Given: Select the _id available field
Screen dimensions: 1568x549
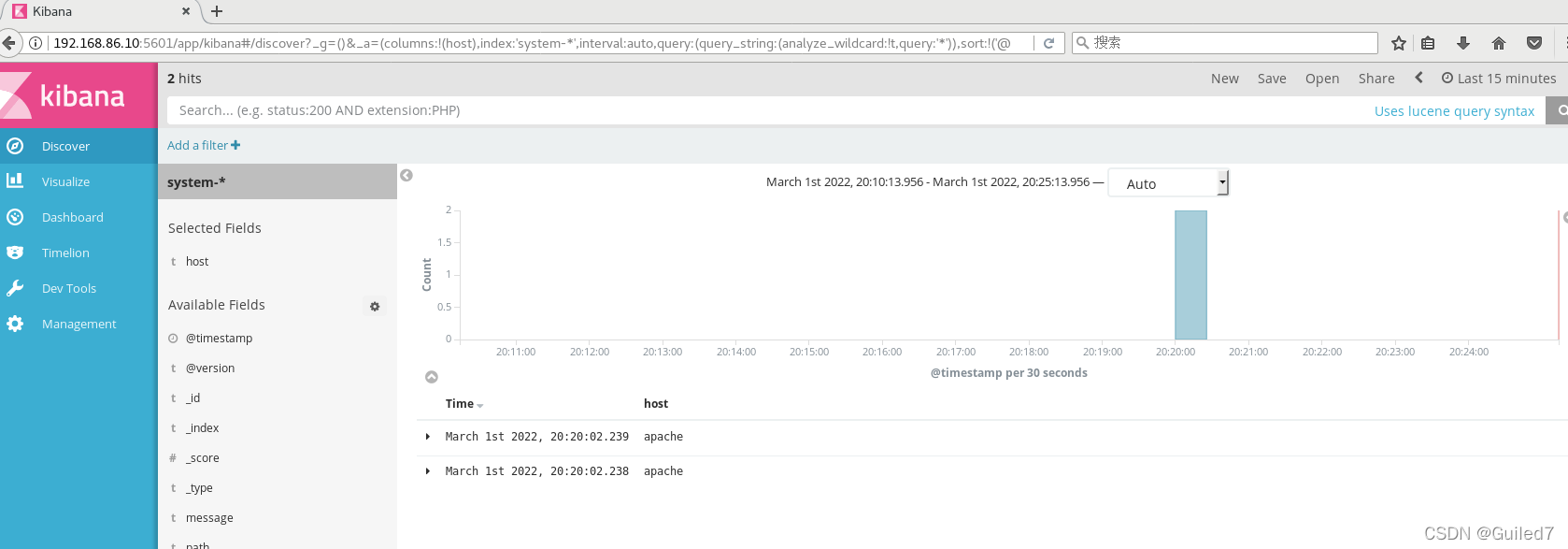Looking at the screenshot, I should [x=192, y=398].
